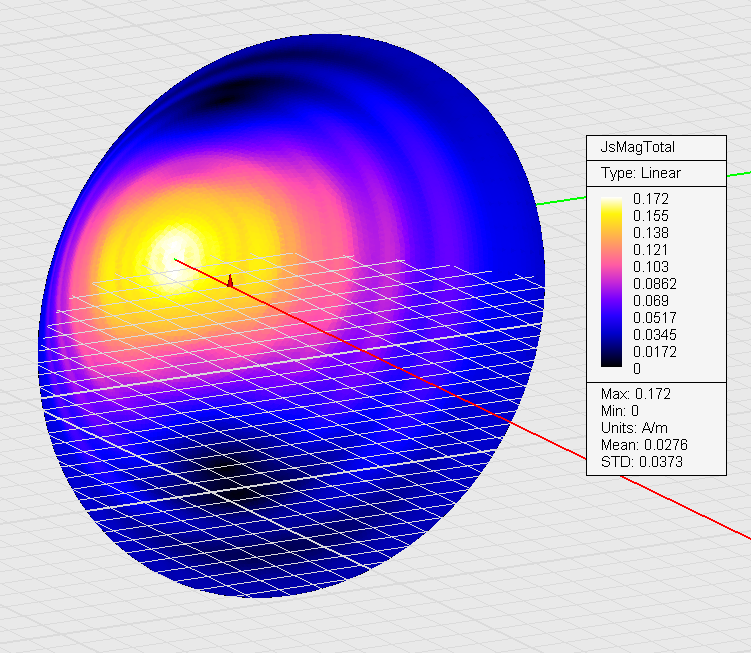The image size is (751, 653).
Task: Select the 0.155 scale value
Action: [x=650, y=216]
